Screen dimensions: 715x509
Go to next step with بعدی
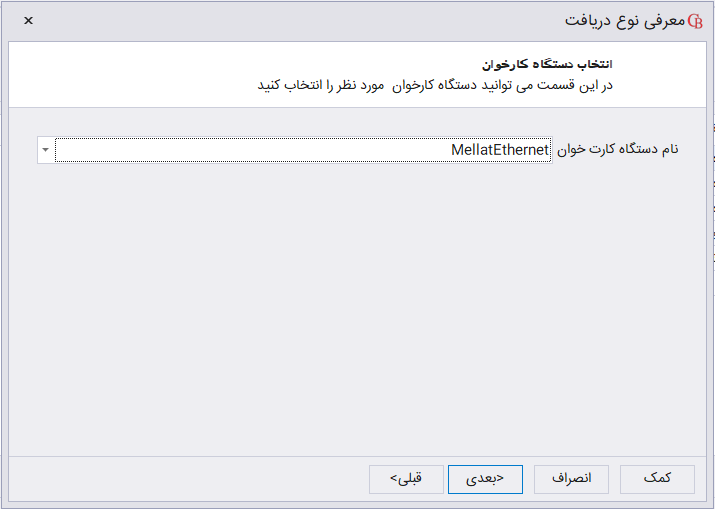(485, 479)
